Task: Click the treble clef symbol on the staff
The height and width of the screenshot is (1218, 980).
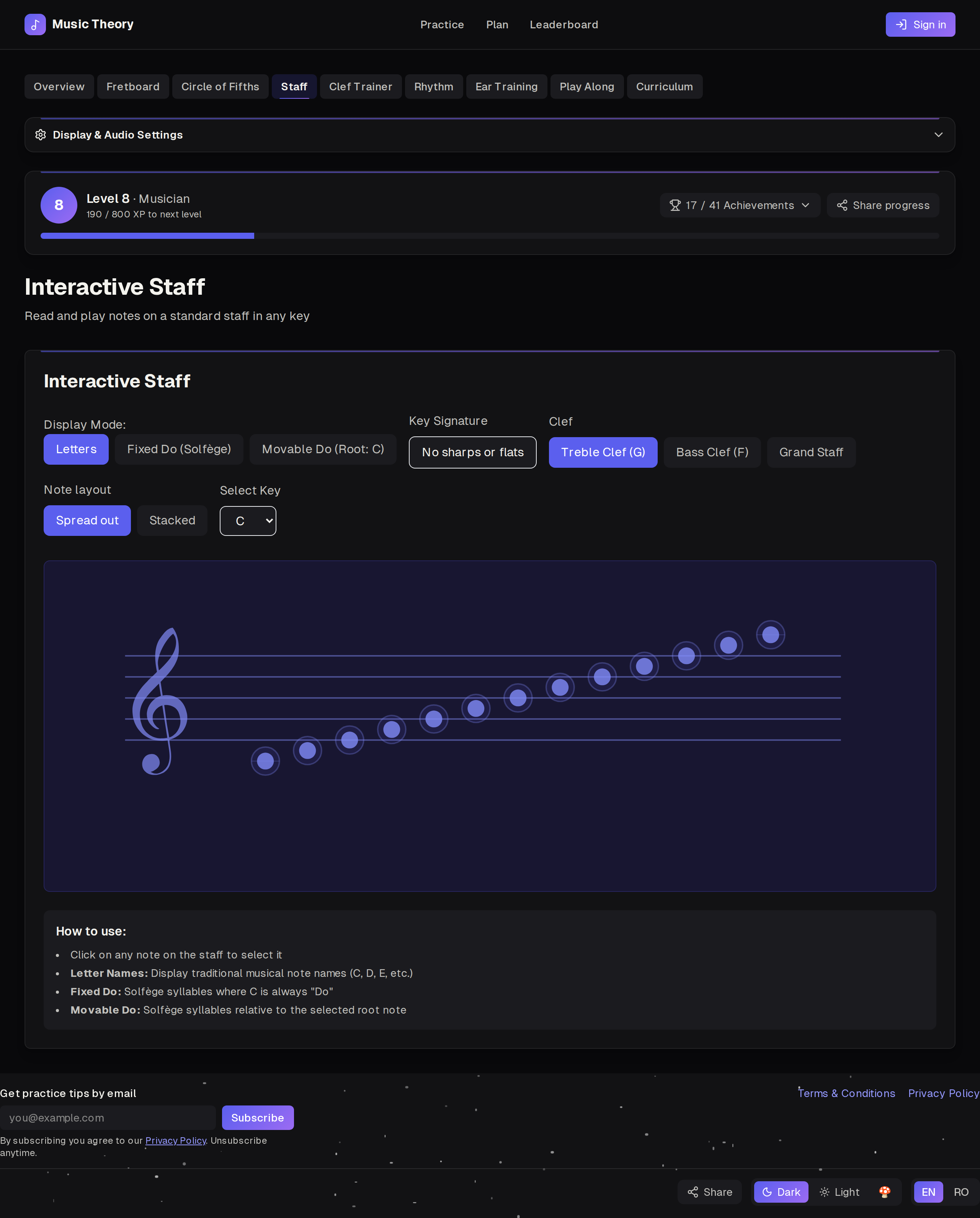Action: click(160, 701)
